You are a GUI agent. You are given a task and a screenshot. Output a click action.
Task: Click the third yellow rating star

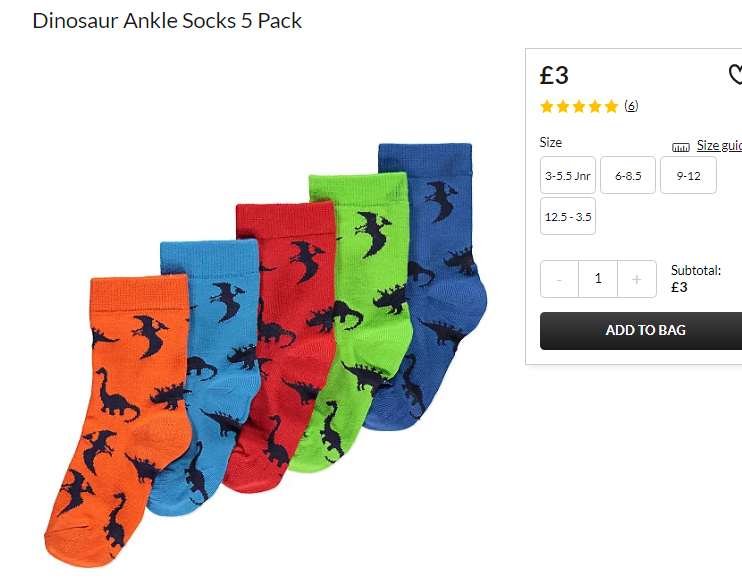pos(579,107)
